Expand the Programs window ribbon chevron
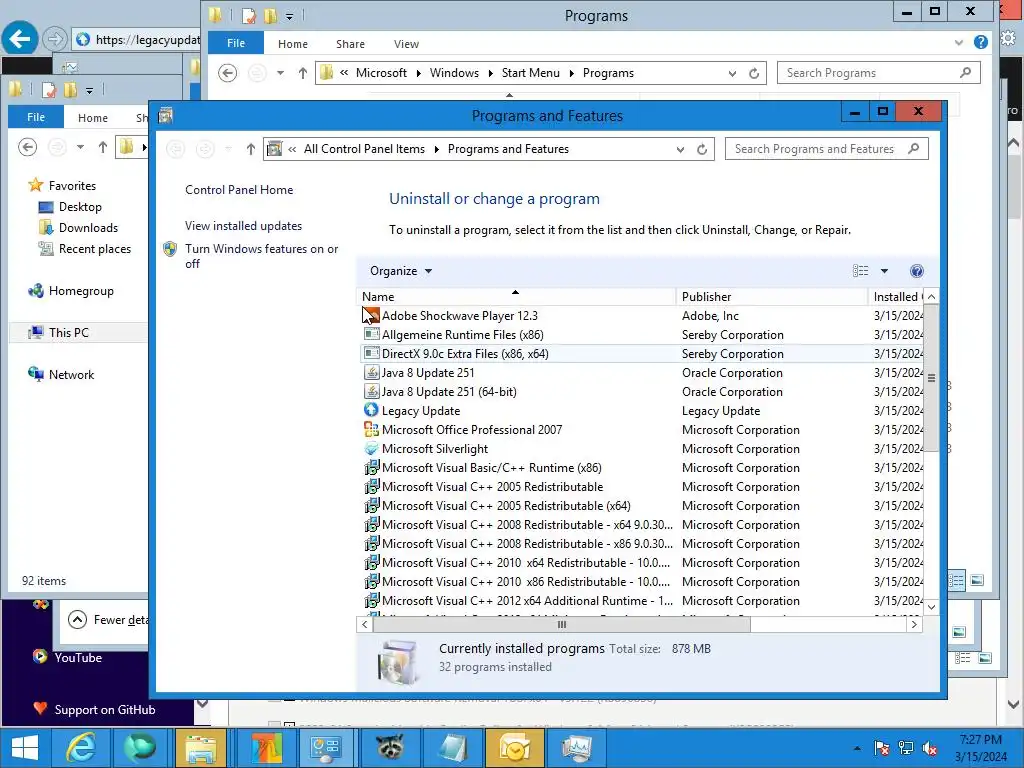The height and width of the screenshot is (768, 1024). tap(959, 42)
